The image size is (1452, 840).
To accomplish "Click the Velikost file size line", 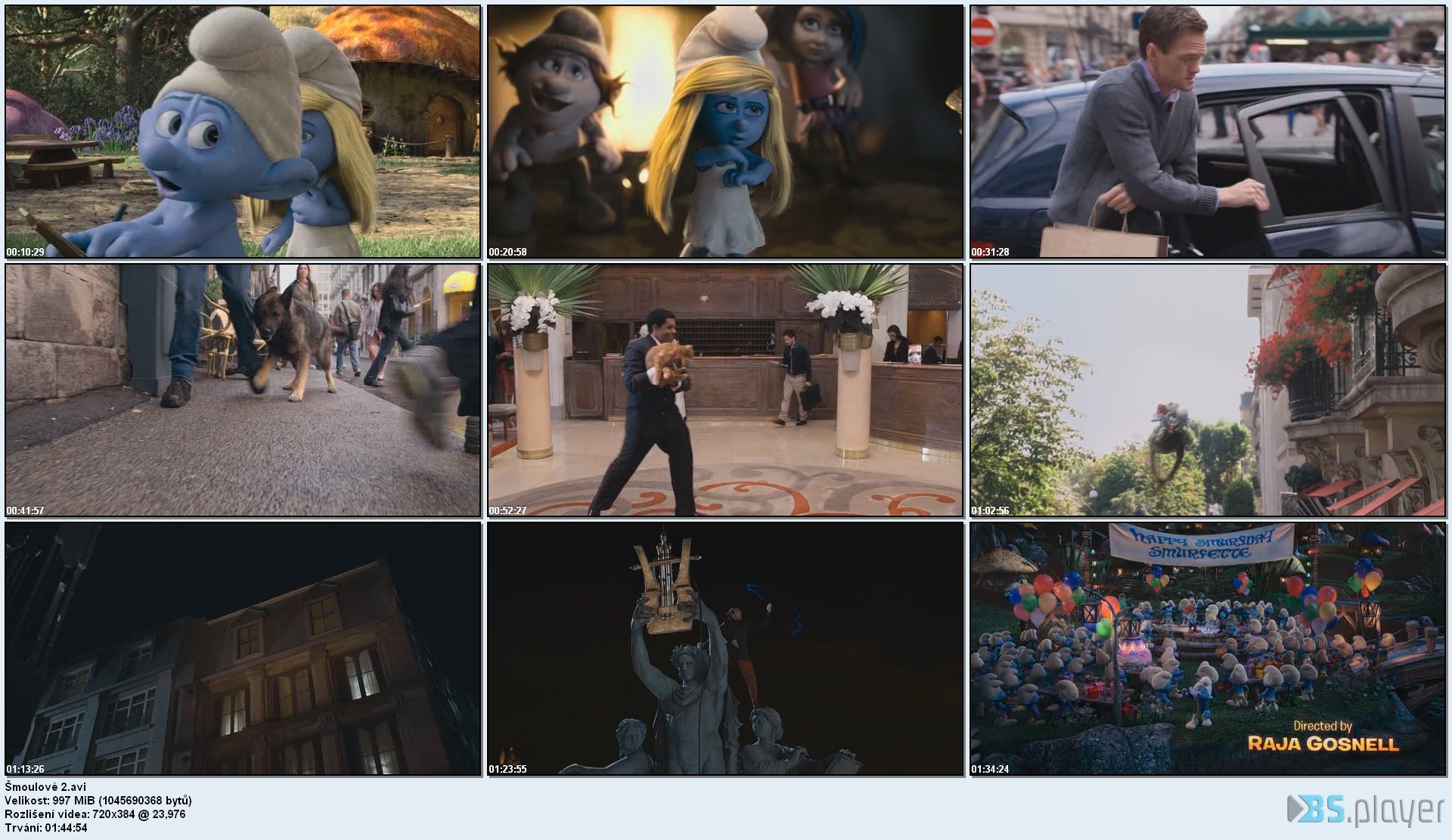I will (98, 800).
